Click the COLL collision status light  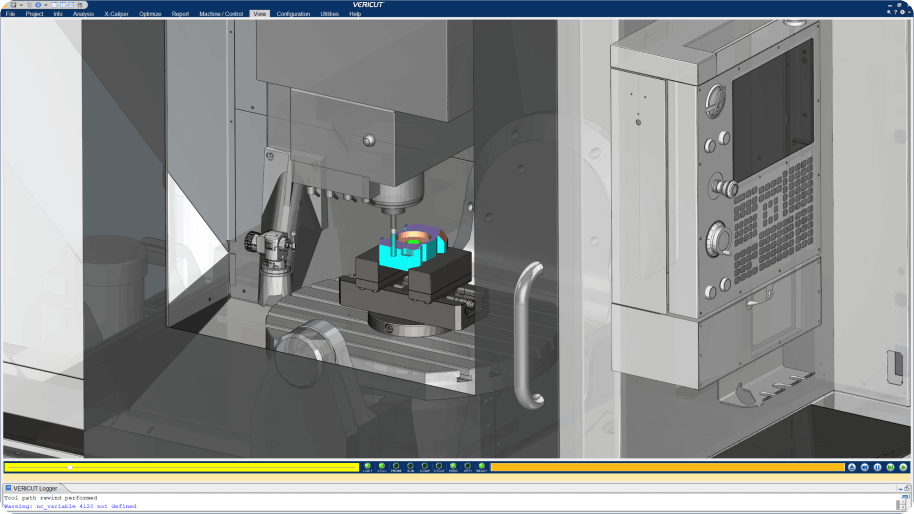coord(381,466)
